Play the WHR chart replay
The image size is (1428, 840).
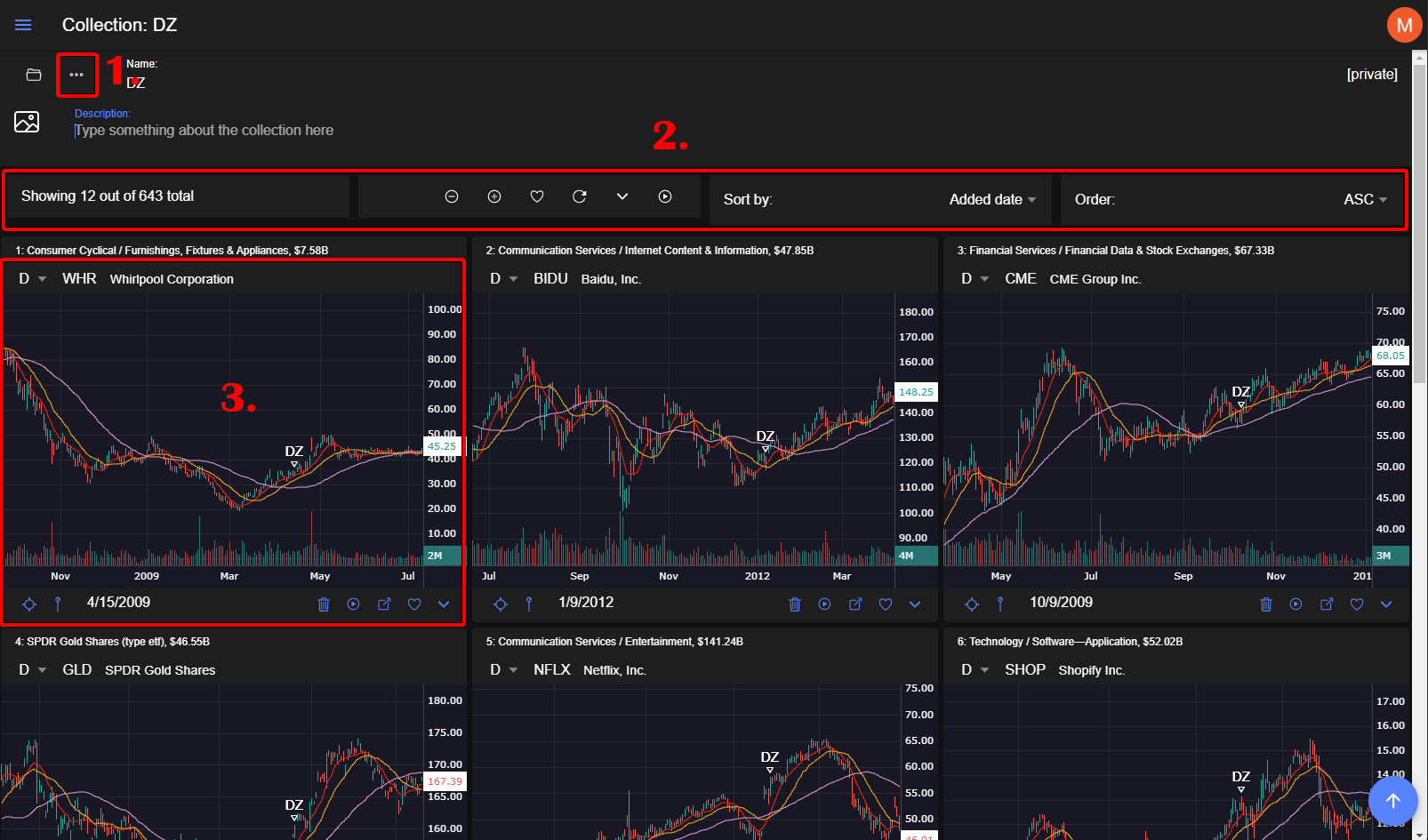coord(353,604)
